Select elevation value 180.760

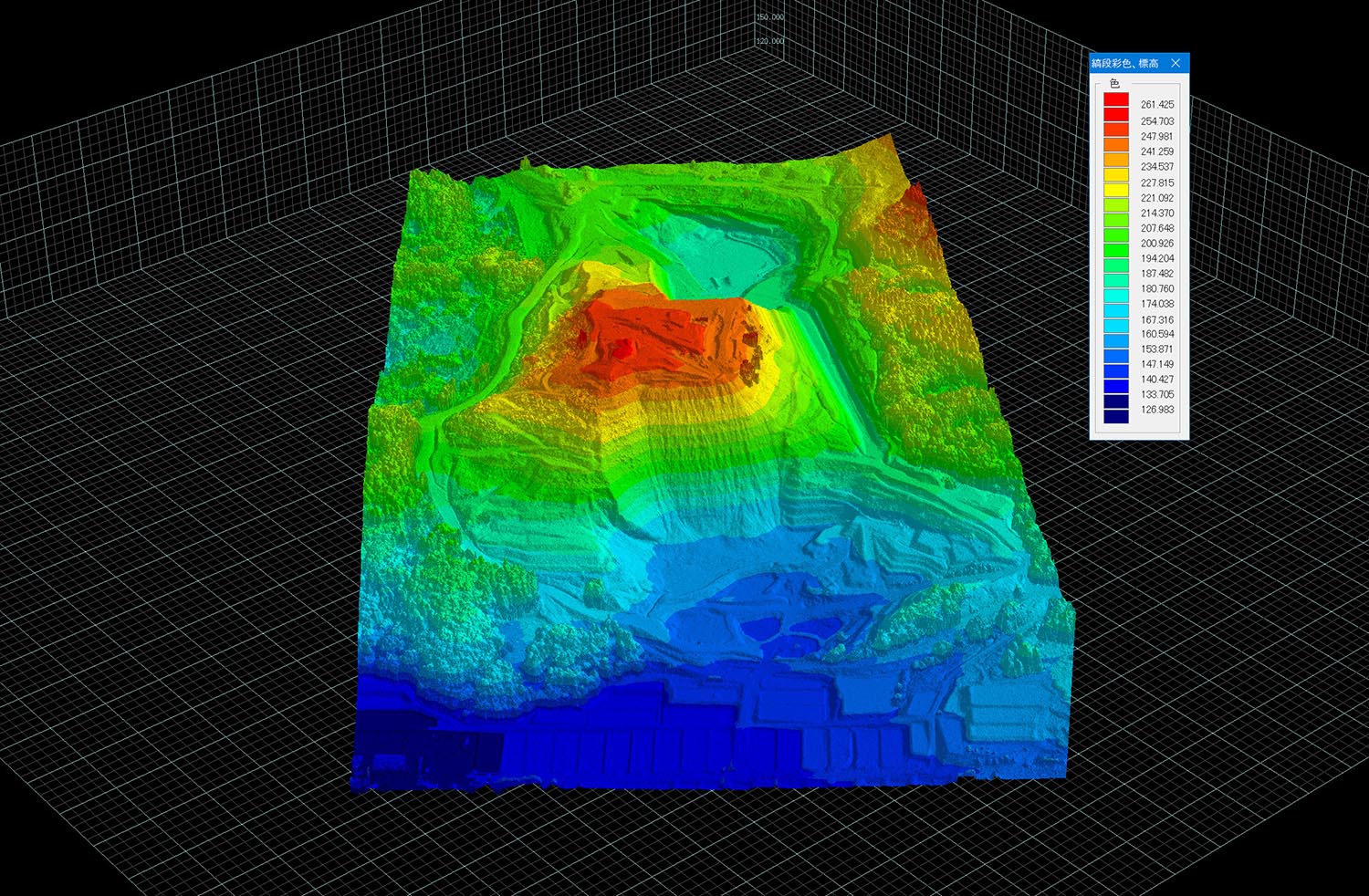[1157, 288]
